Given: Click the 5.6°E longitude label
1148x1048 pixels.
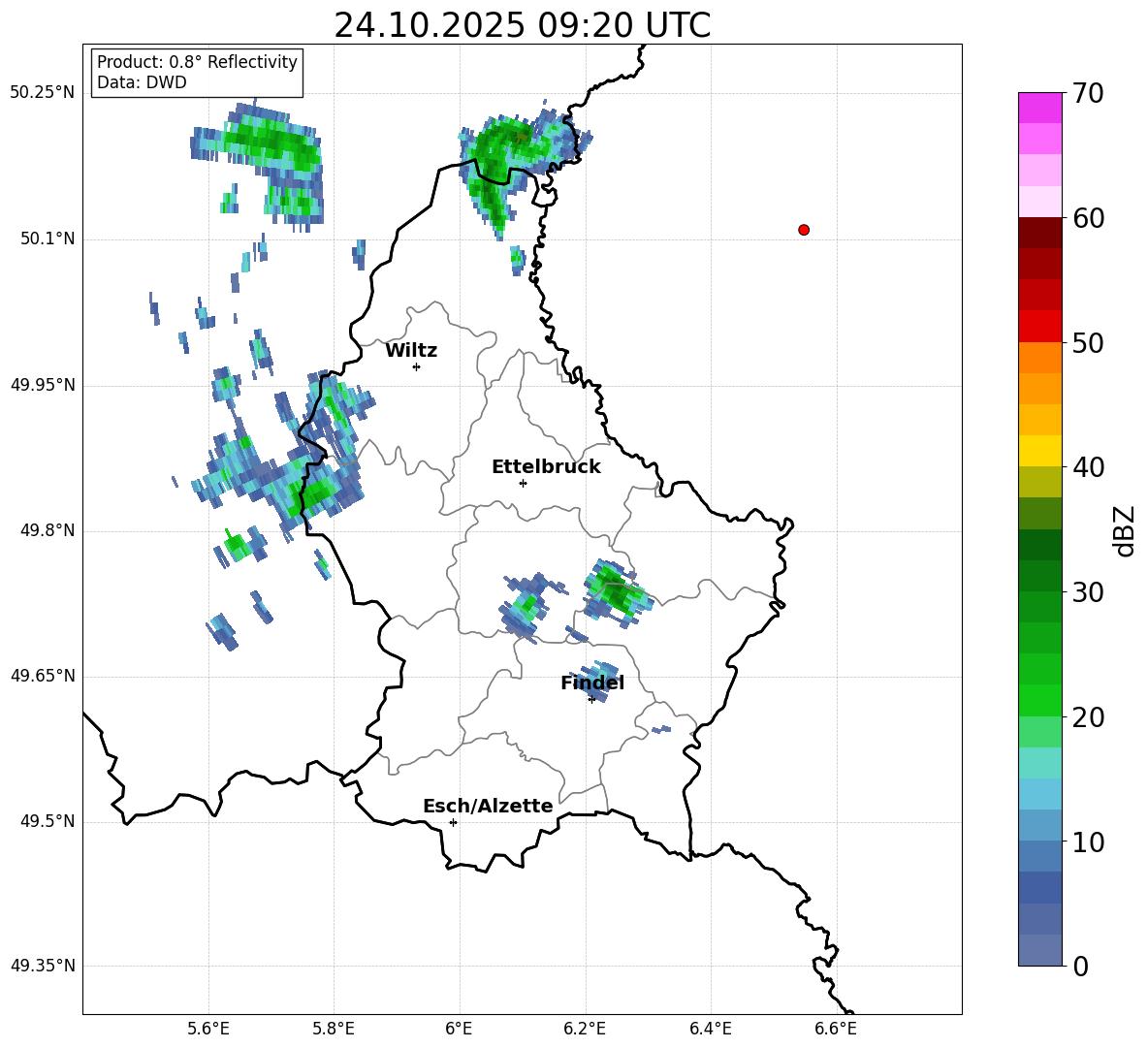Looking at the screenshot, I should coord(208,1029).
